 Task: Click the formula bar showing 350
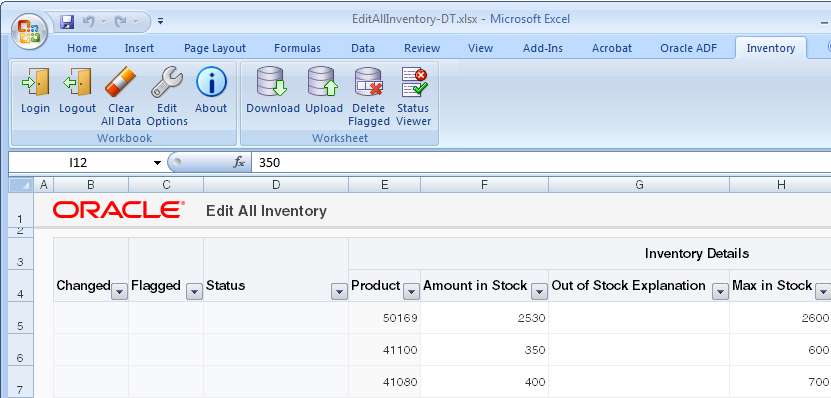point(541,163)
